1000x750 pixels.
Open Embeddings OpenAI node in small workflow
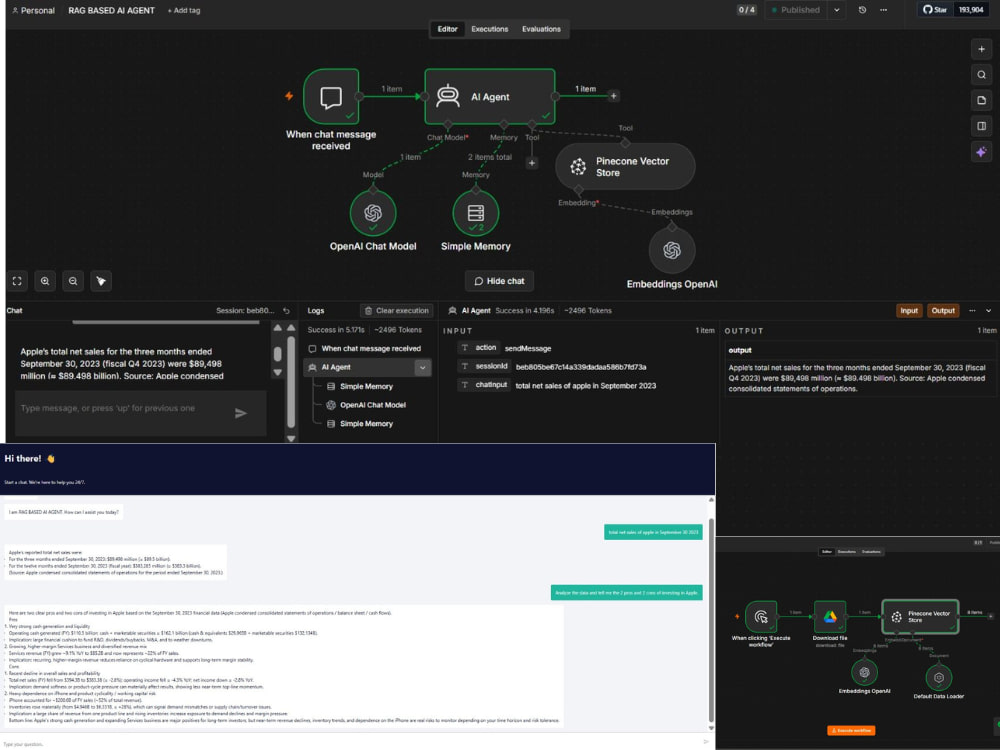pos(864,672)
